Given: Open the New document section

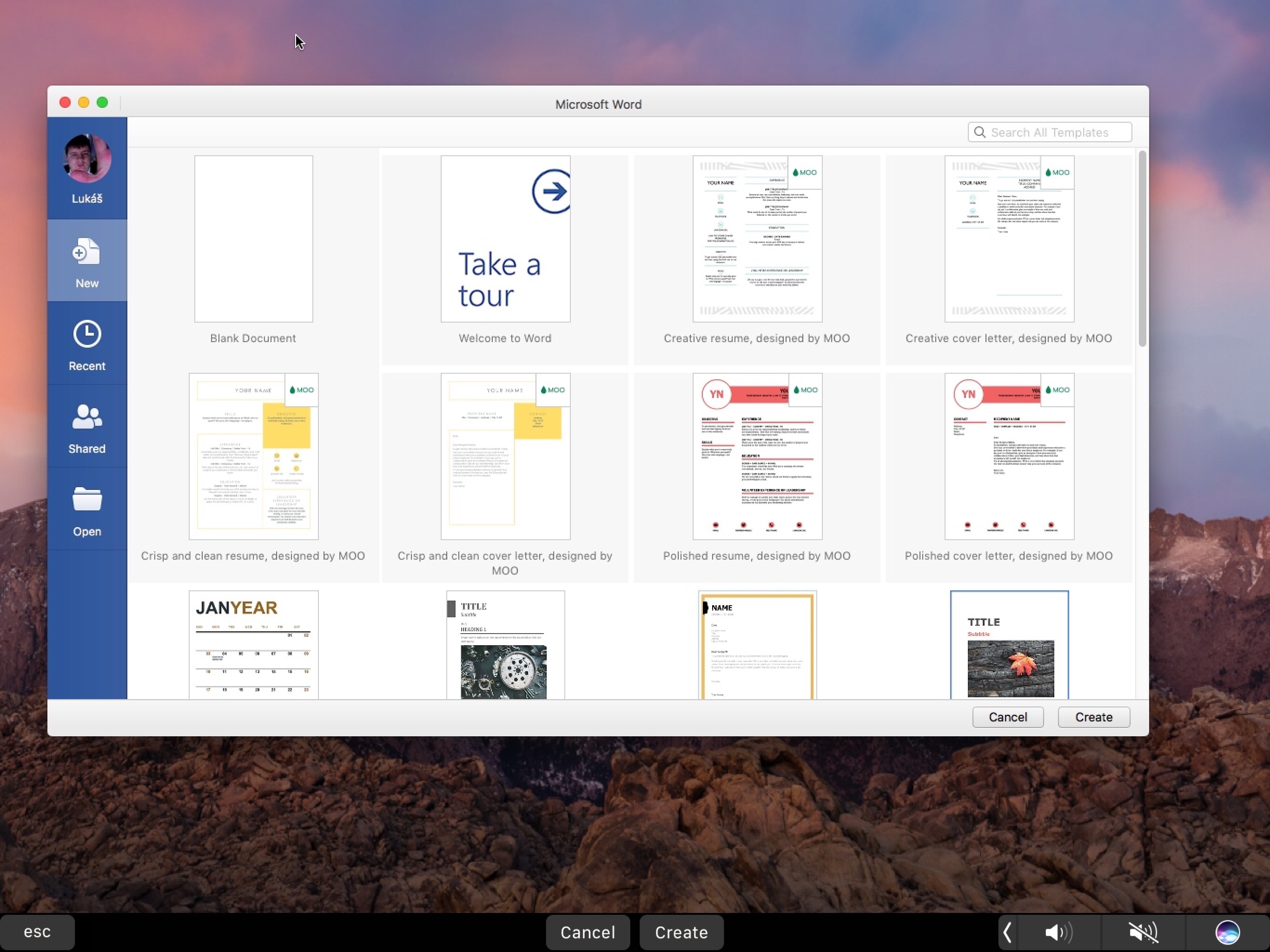Looking at the screenshot, I should 86,261.
